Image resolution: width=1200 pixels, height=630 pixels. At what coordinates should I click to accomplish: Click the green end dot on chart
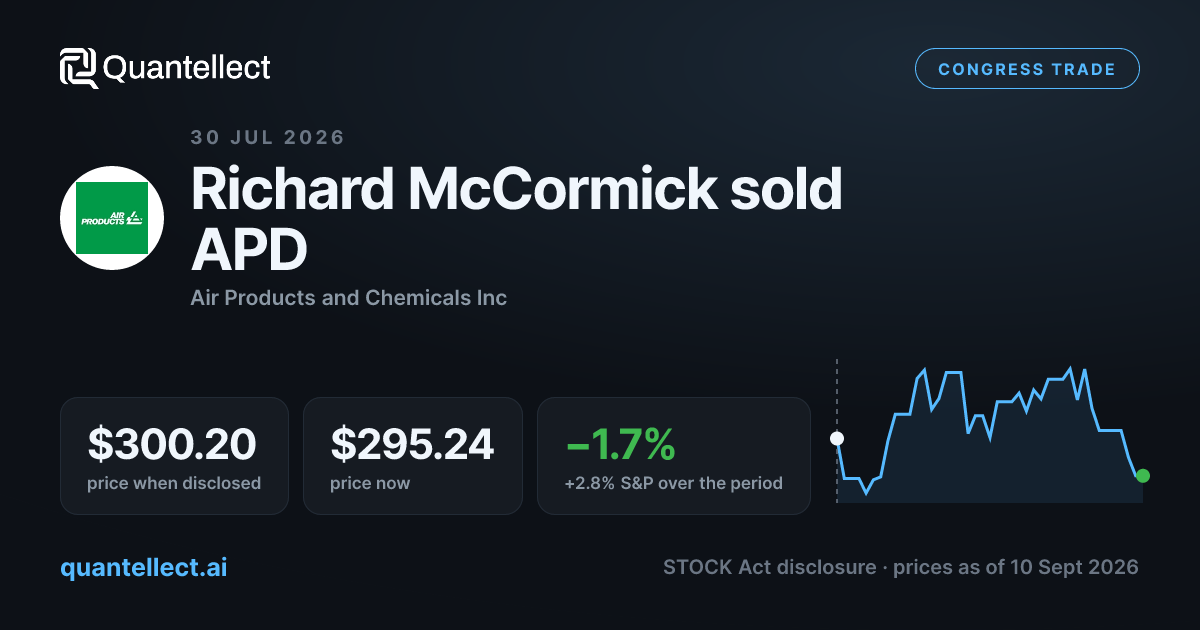tap(1143, 476)
